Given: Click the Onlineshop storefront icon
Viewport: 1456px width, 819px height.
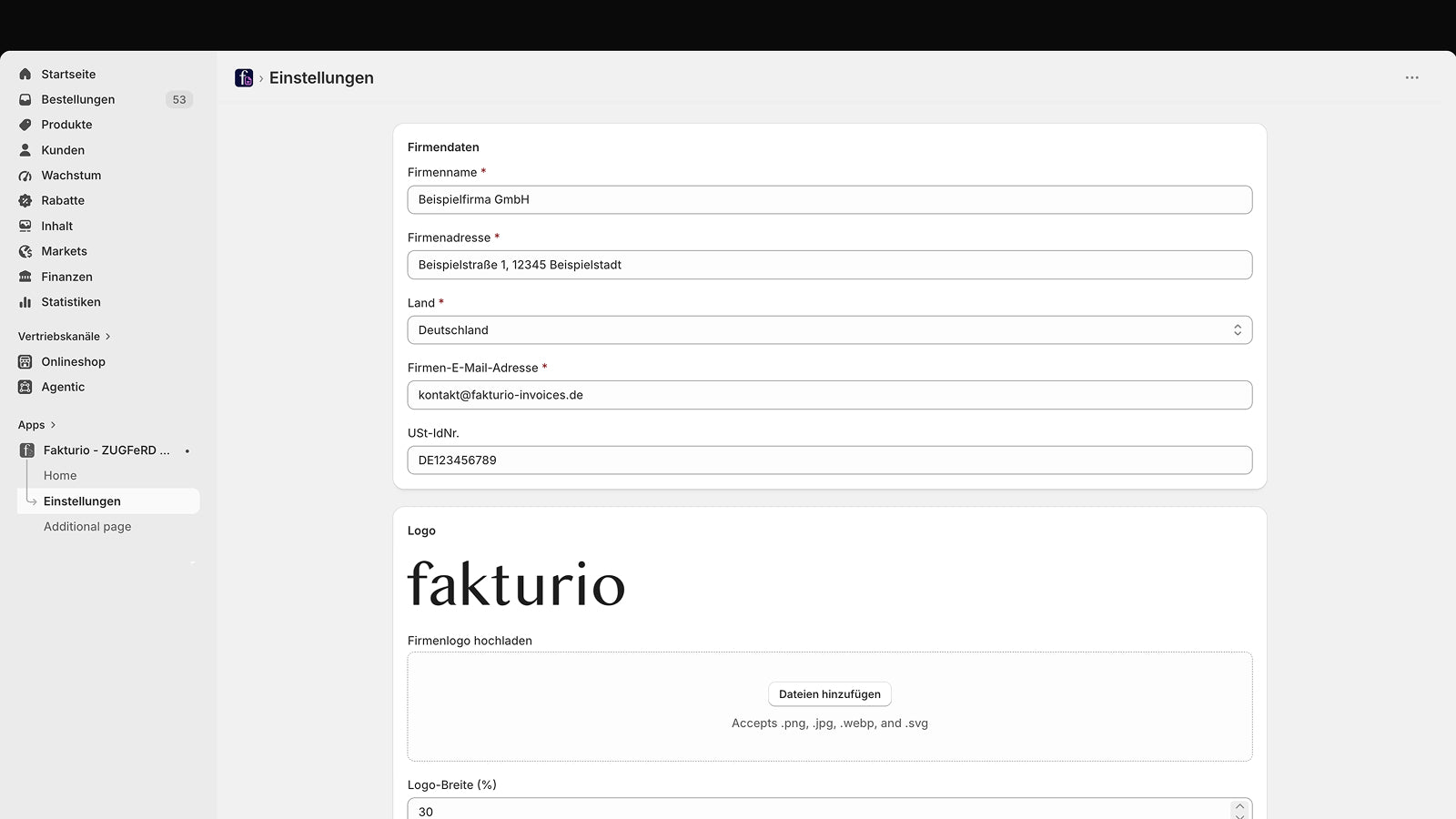Looking at the screenshot, I should pos(25,362).
